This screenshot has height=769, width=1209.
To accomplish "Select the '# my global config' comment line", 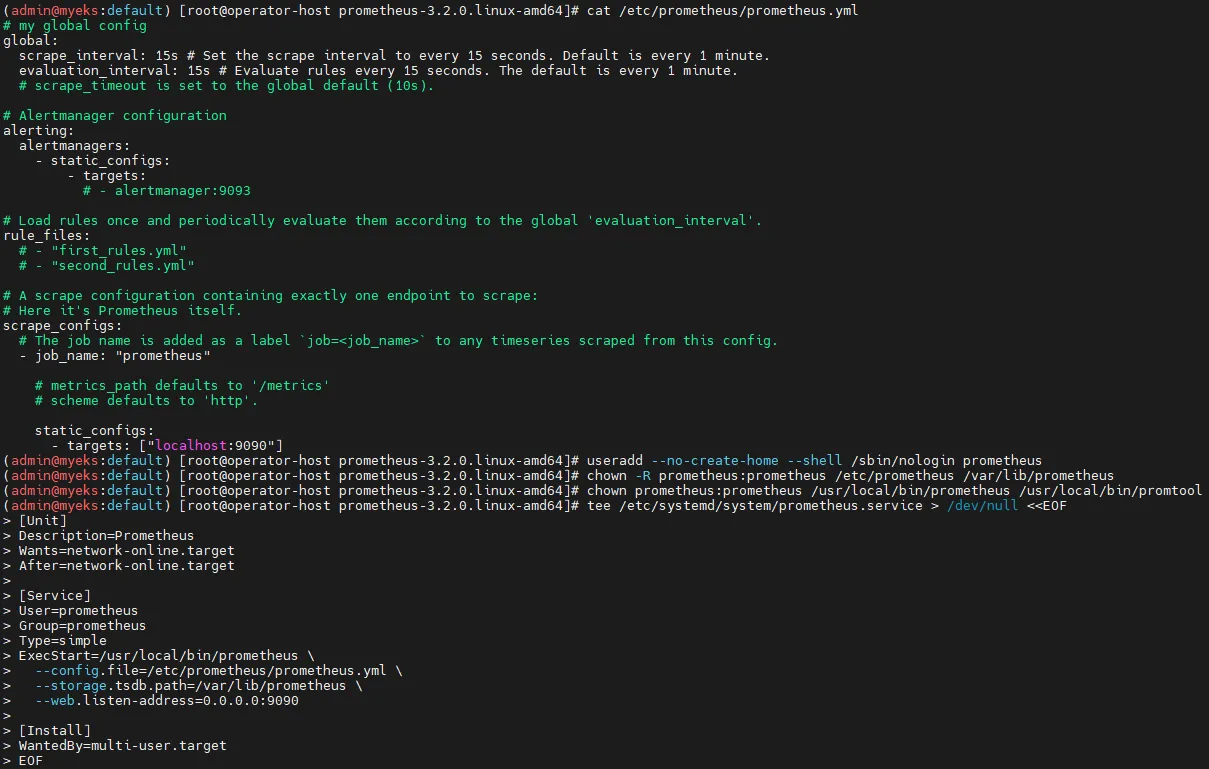I will [x=75, y=25].
